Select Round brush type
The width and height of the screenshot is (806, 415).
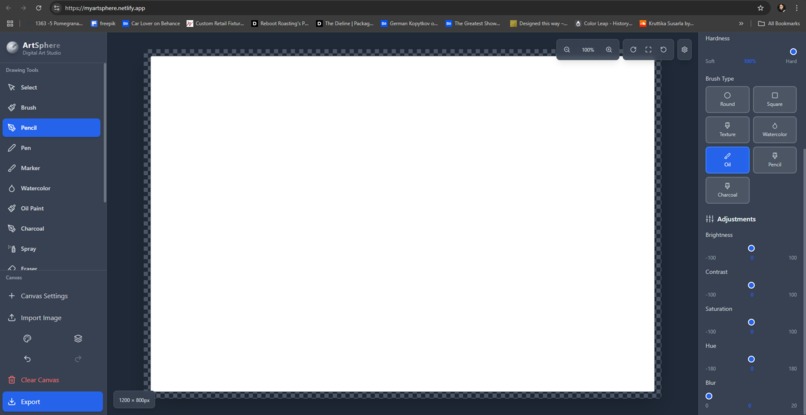click(727, 99)
